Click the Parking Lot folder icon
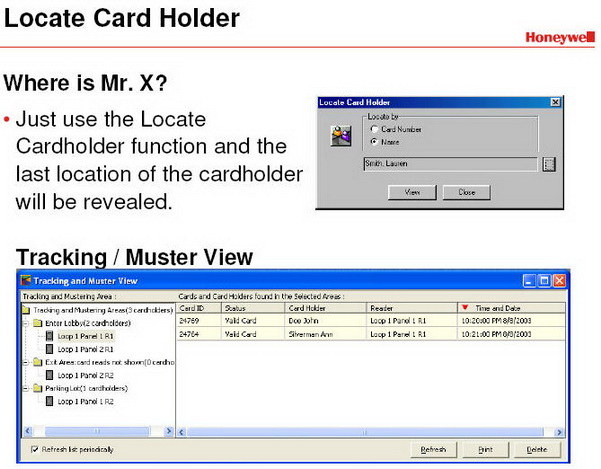The width and height of the screenshot is (601, 469). point(37,388)
